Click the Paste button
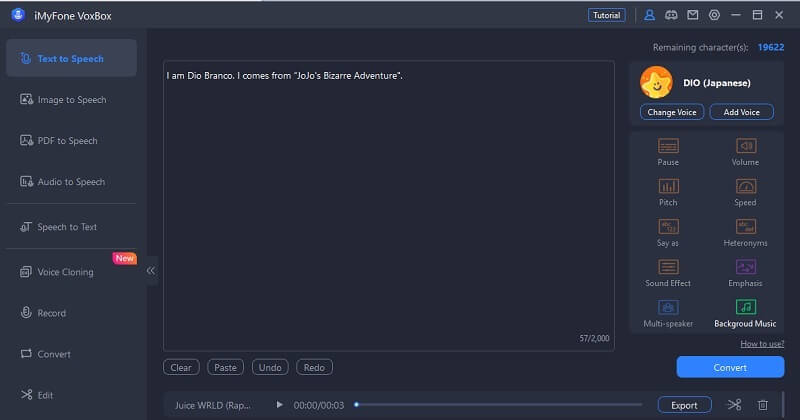 point(225,367)
